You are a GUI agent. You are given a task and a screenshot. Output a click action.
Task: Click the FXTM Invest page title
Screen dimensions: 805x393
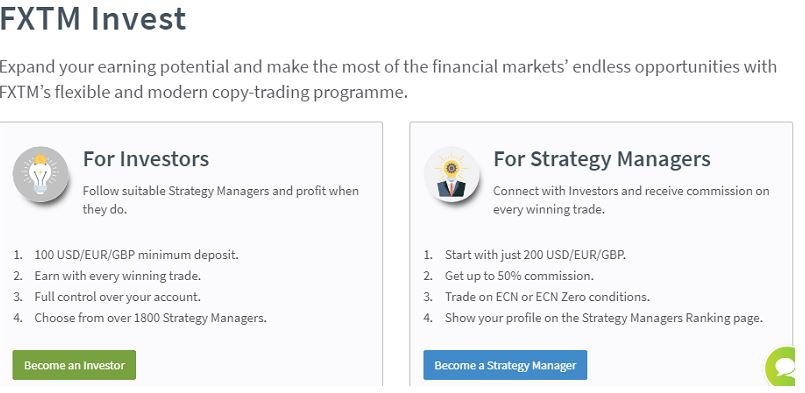93,19
